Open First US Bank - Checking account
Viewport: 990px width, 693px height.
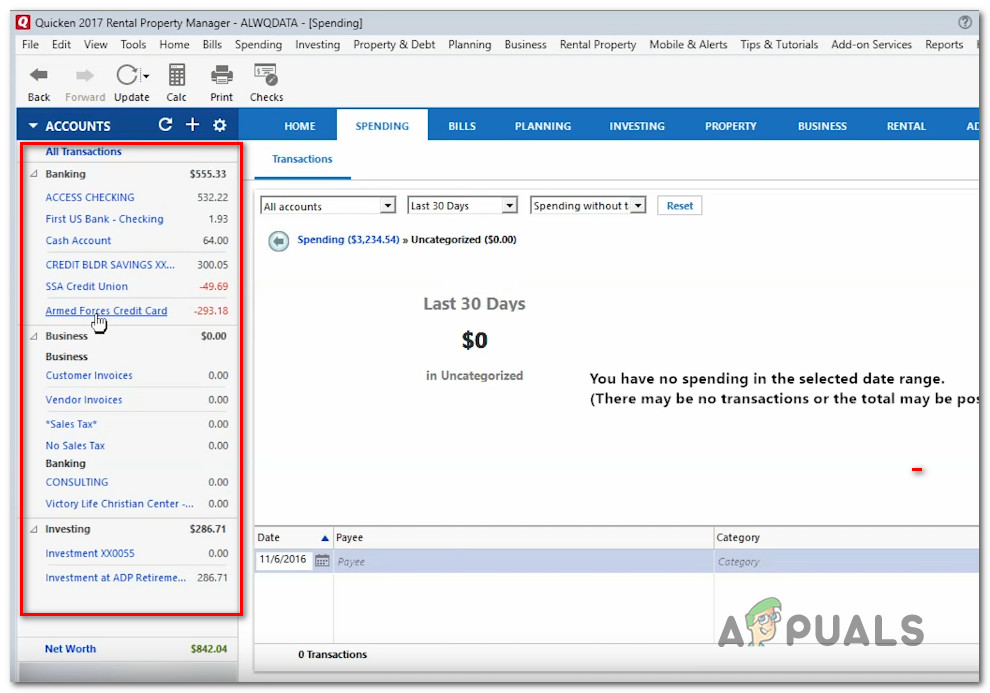click(104, 219)
